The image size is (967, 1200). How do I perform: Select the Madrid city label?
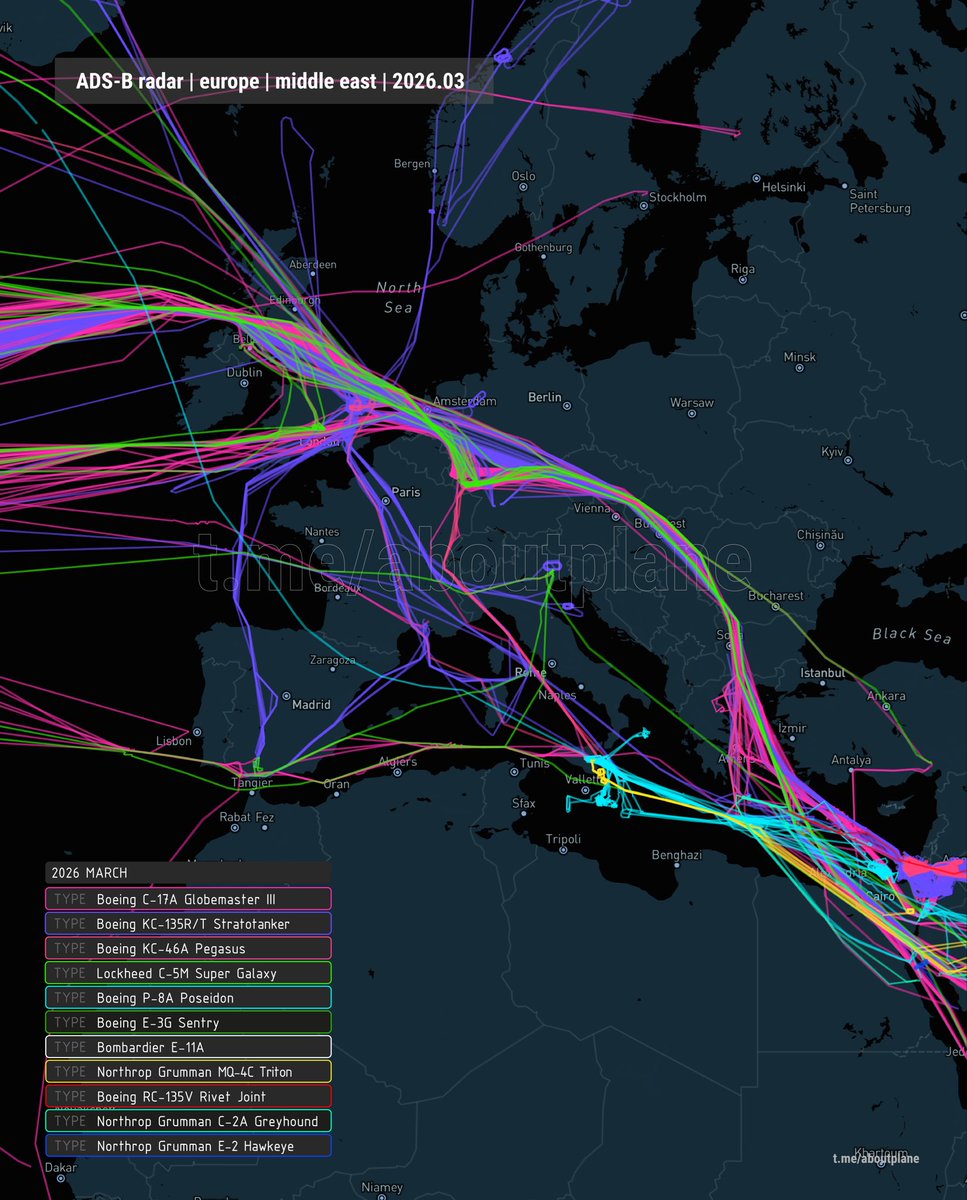(x=311, y=705)
